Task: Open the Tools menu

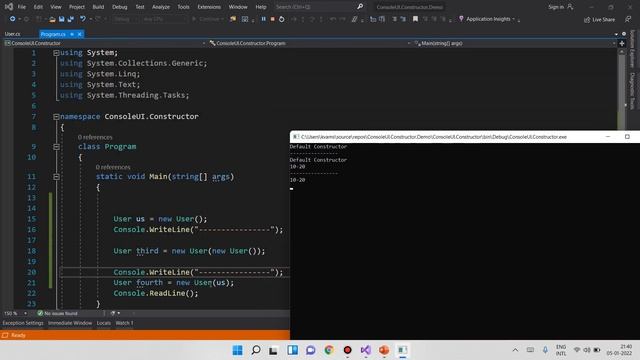Action: [x=183, y=7]
